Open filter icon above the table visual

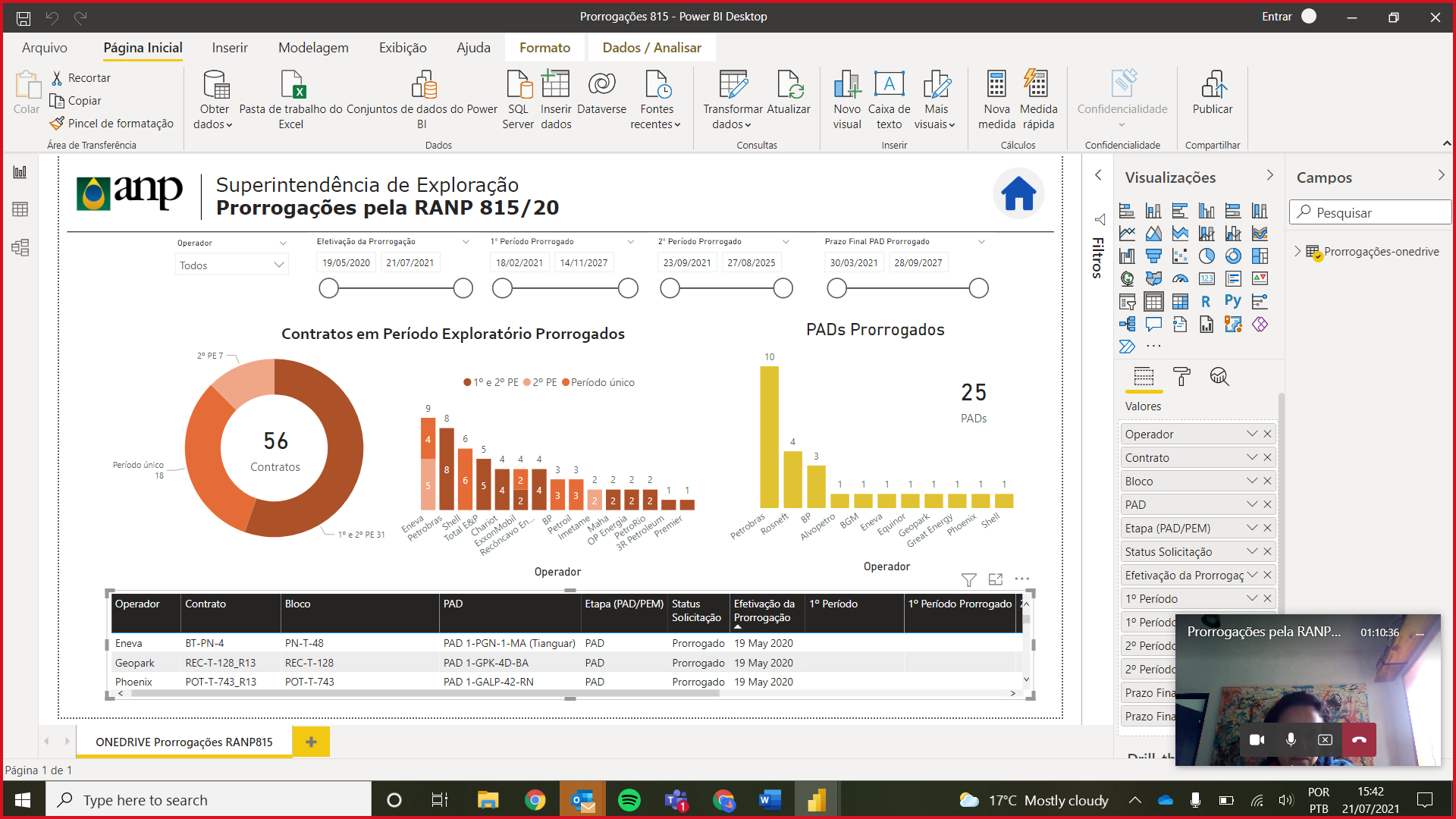coord(968,579)
